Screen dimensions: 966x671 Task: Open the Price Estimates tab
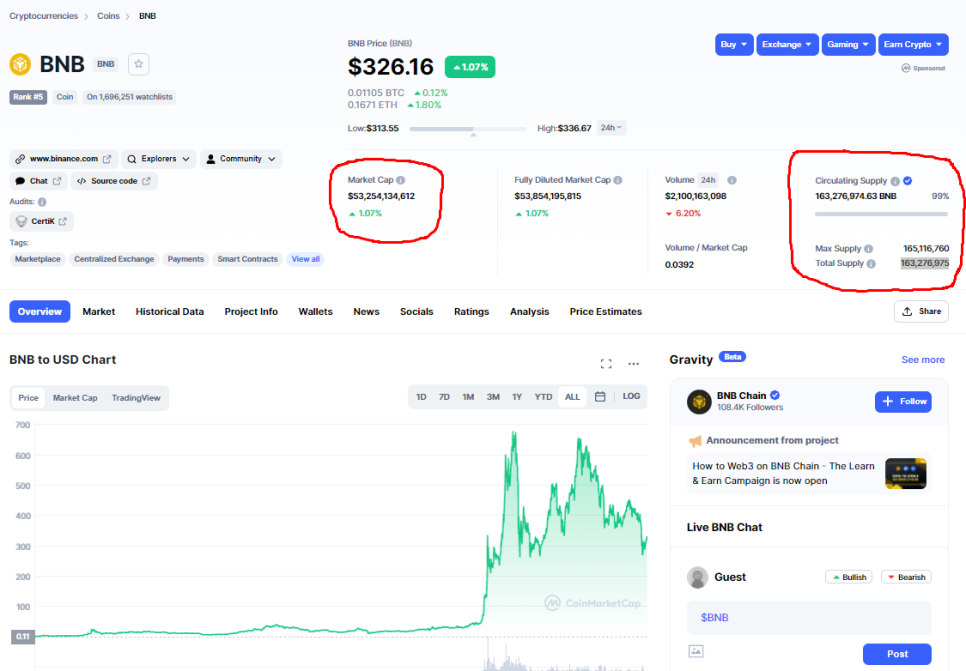coord(606,312)
